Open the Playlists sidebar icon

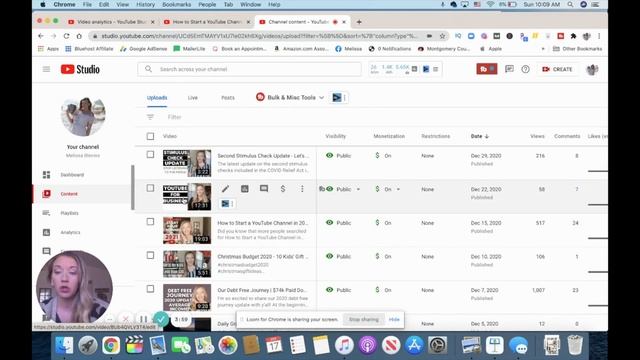[x=47, y=213]
